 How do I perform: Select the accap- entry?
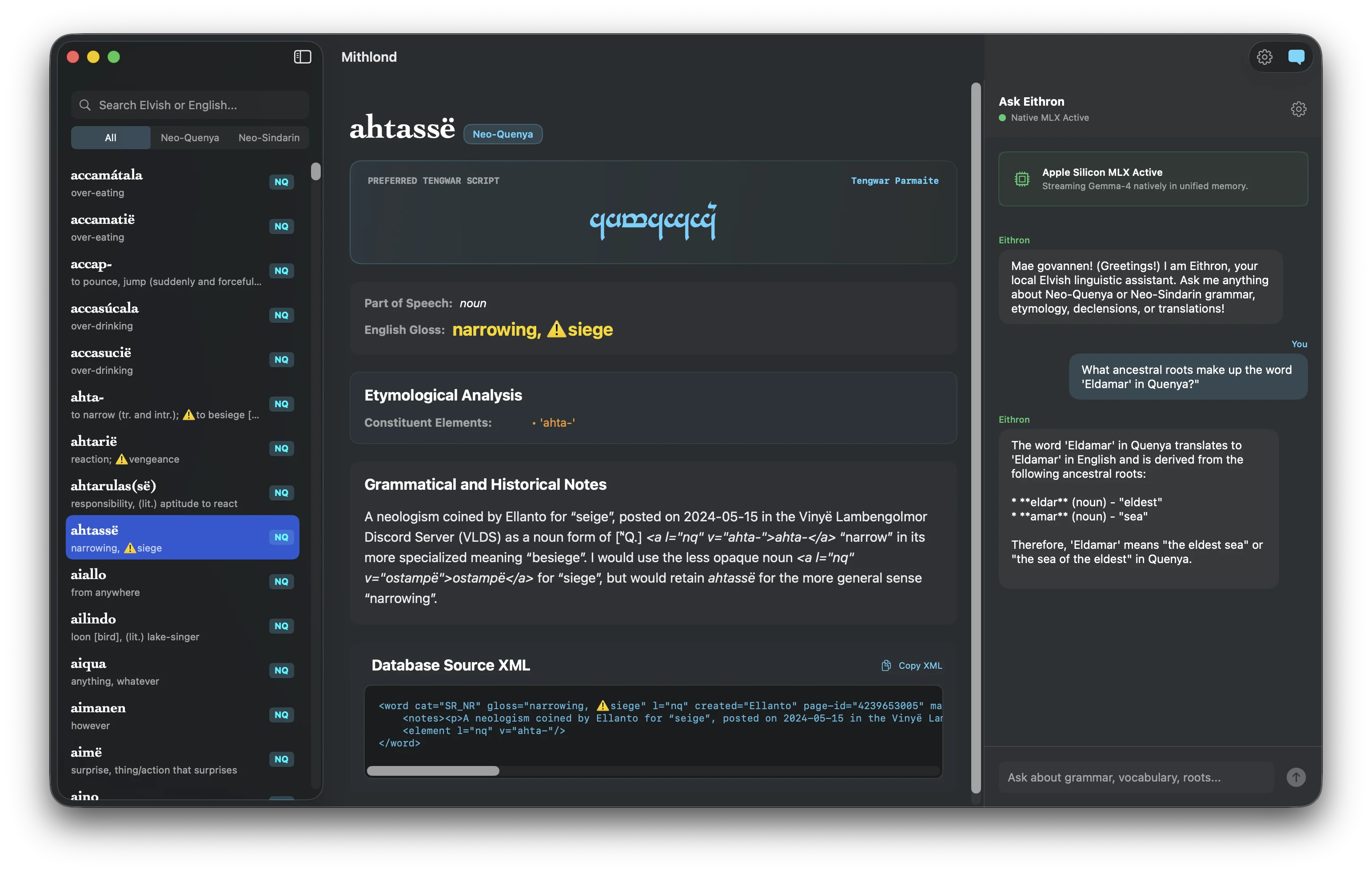(x=182, y=272)
